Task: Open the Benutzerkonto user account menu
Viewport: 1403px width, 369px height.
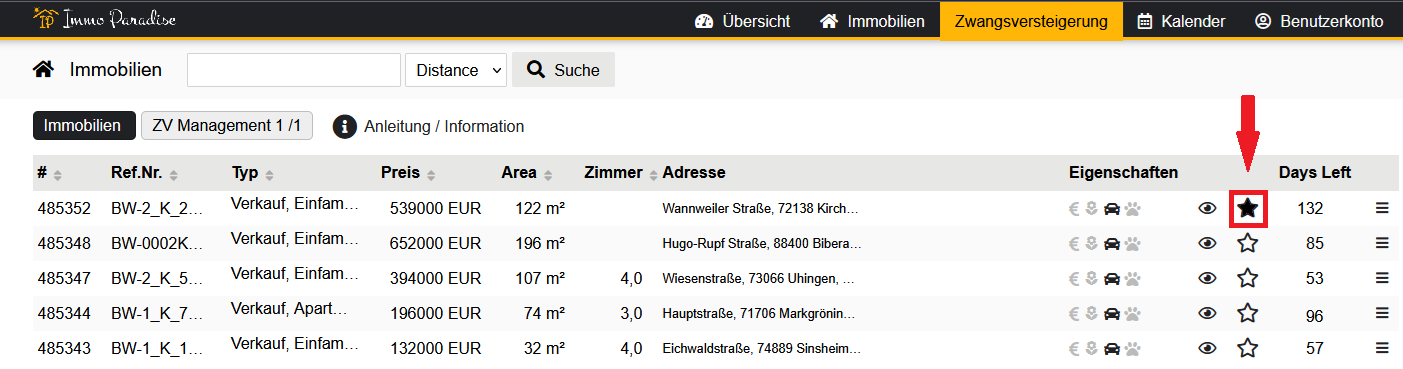Action: 1319,21
